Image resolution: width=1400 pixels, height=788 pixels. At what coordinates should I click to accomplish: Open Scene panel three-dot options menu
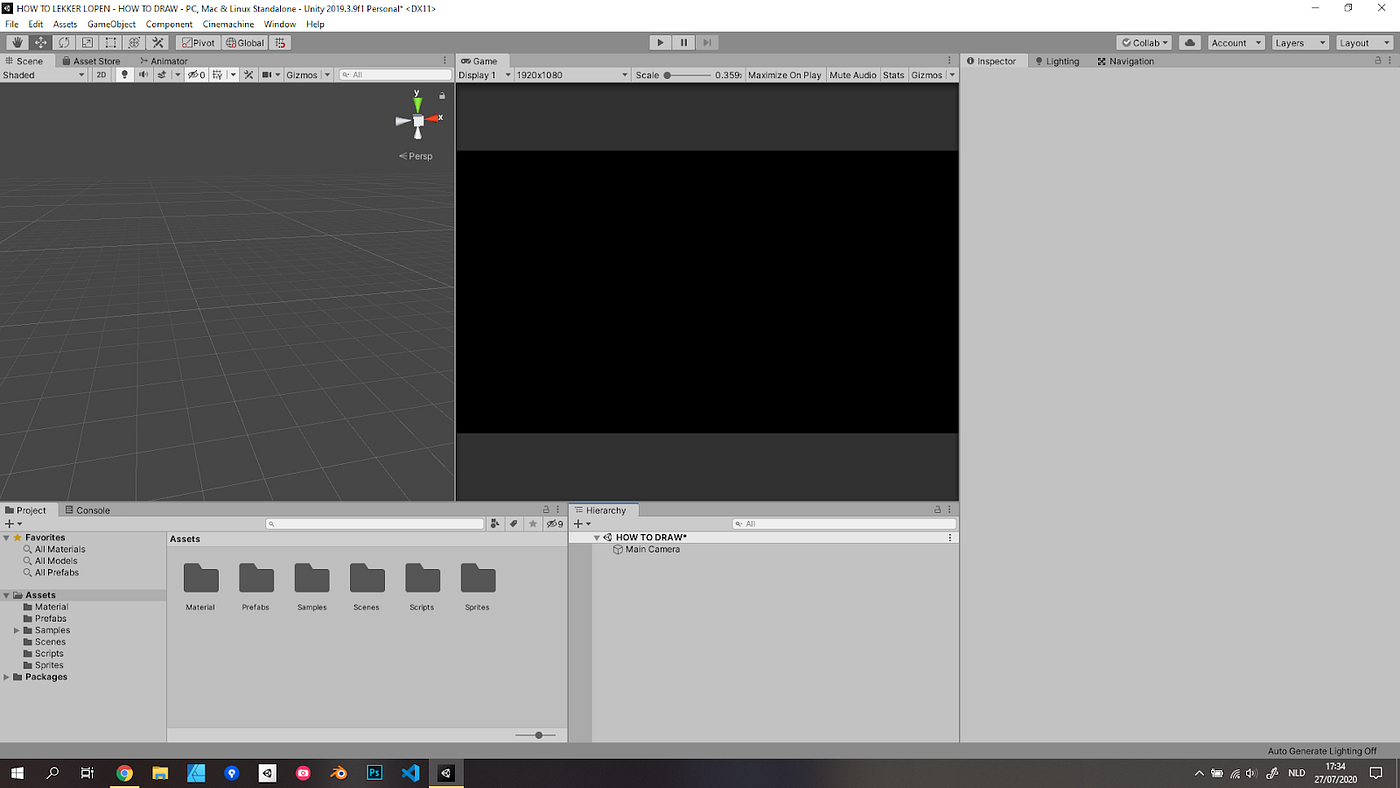pos(445,61)
